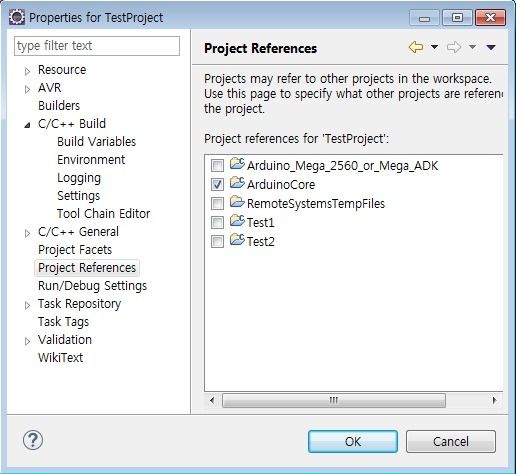Expand the Validation tree node

27,341
